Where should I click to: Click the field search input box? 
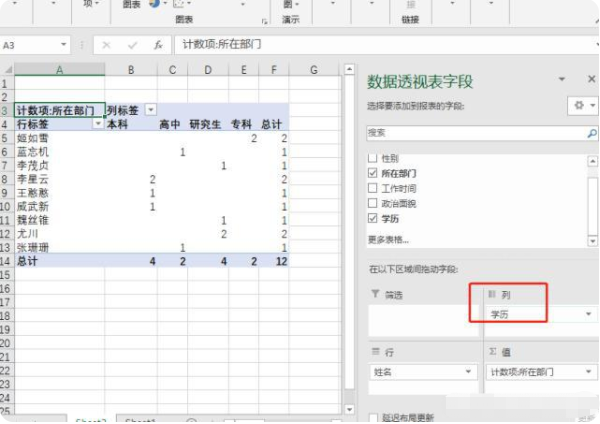tap(470, 131)
